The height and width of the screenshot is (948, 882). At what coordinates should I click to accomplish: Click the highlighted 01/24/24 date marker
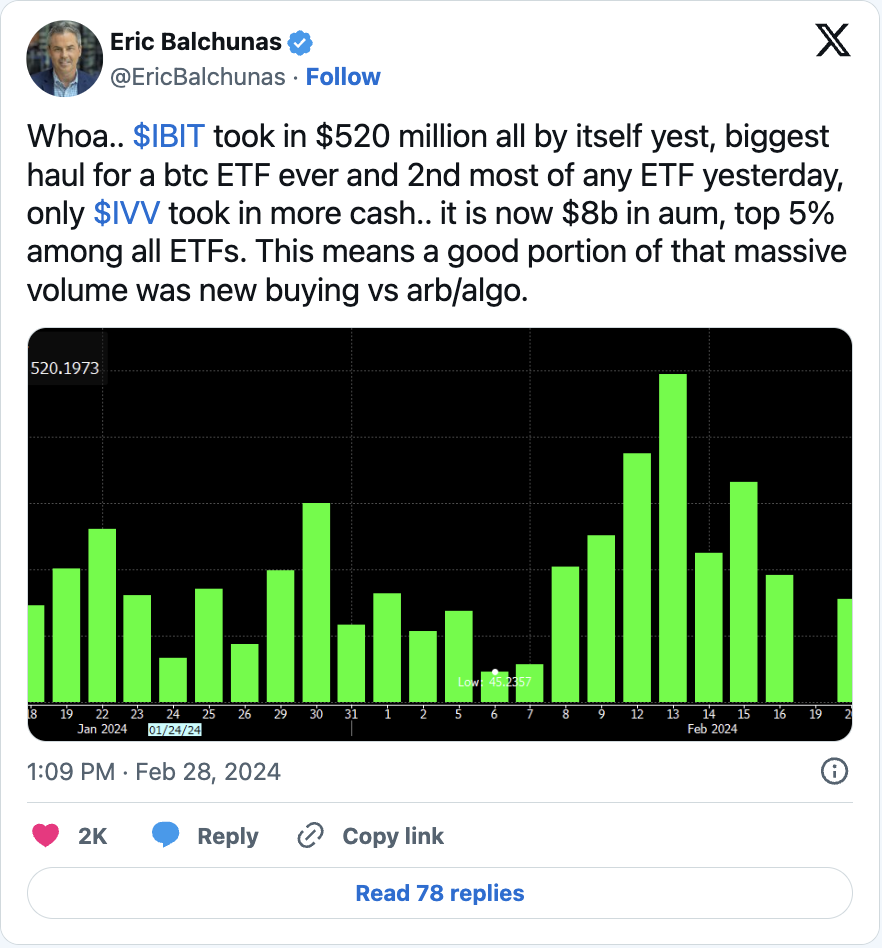click(x=173, y=730)
